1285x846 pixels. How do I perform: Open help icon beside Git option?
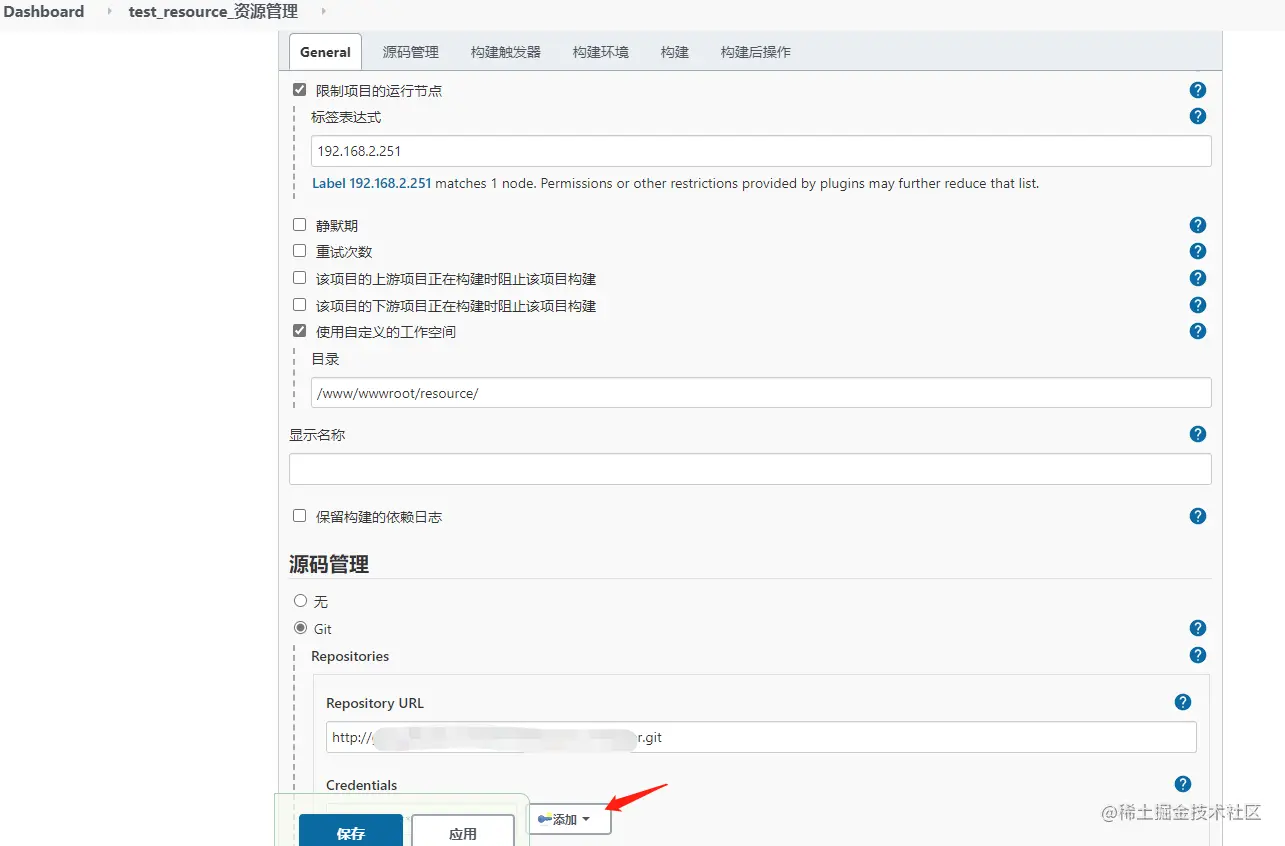click(x=1197, y=628)
